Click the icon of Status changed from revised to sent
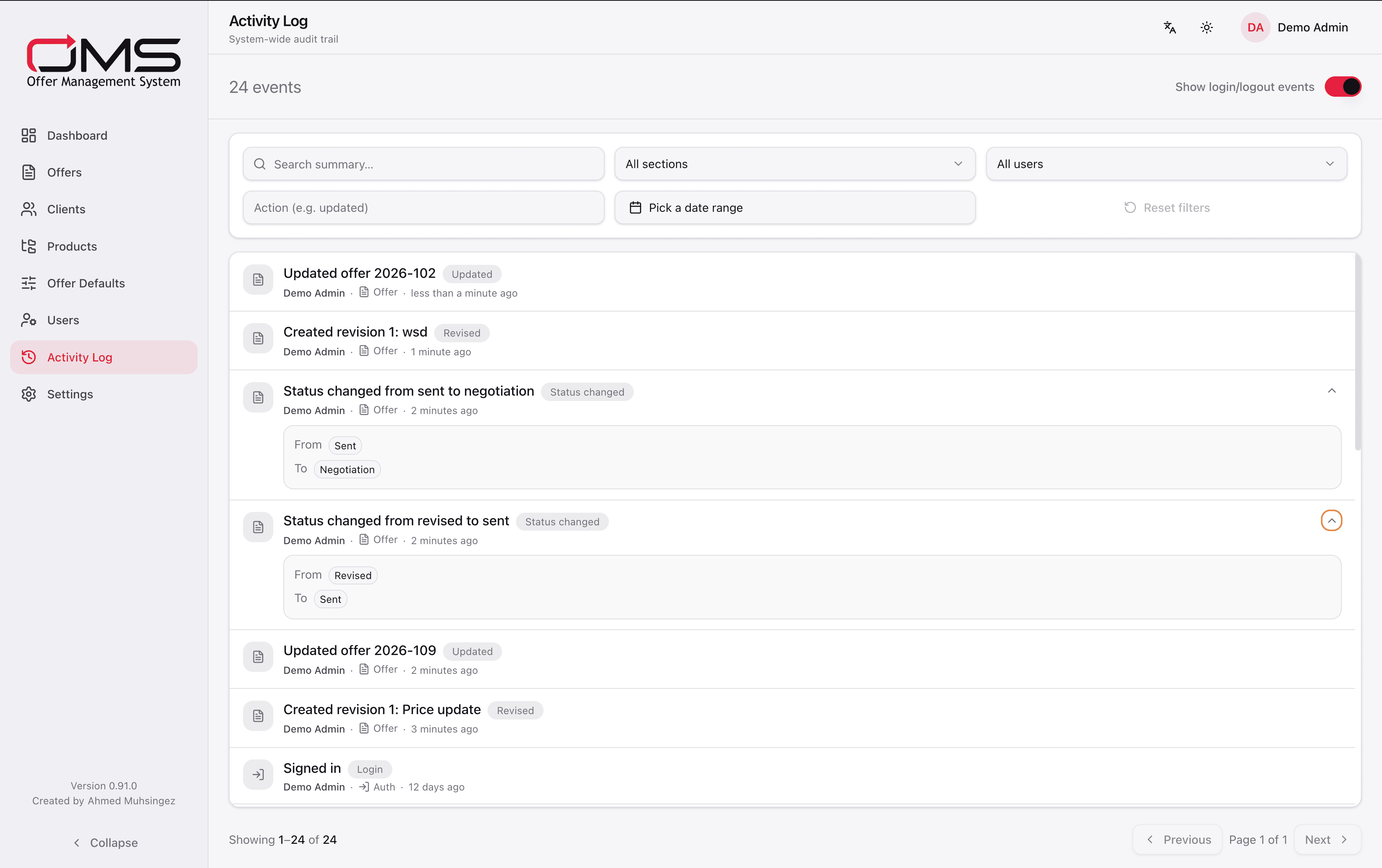1382x868 pixels. [x=258, y=527]
